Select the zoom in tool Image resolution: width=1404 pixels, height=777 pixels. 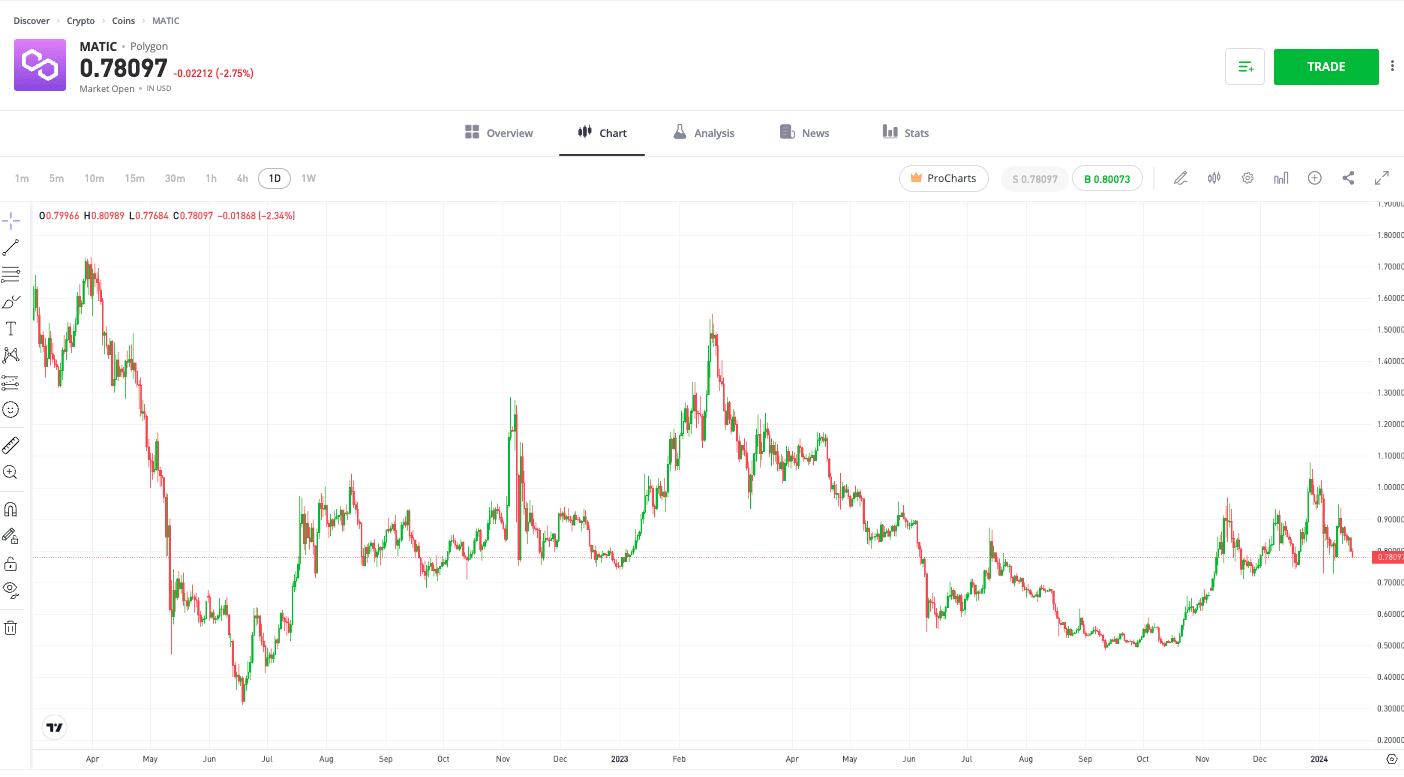tap(11, 472)
